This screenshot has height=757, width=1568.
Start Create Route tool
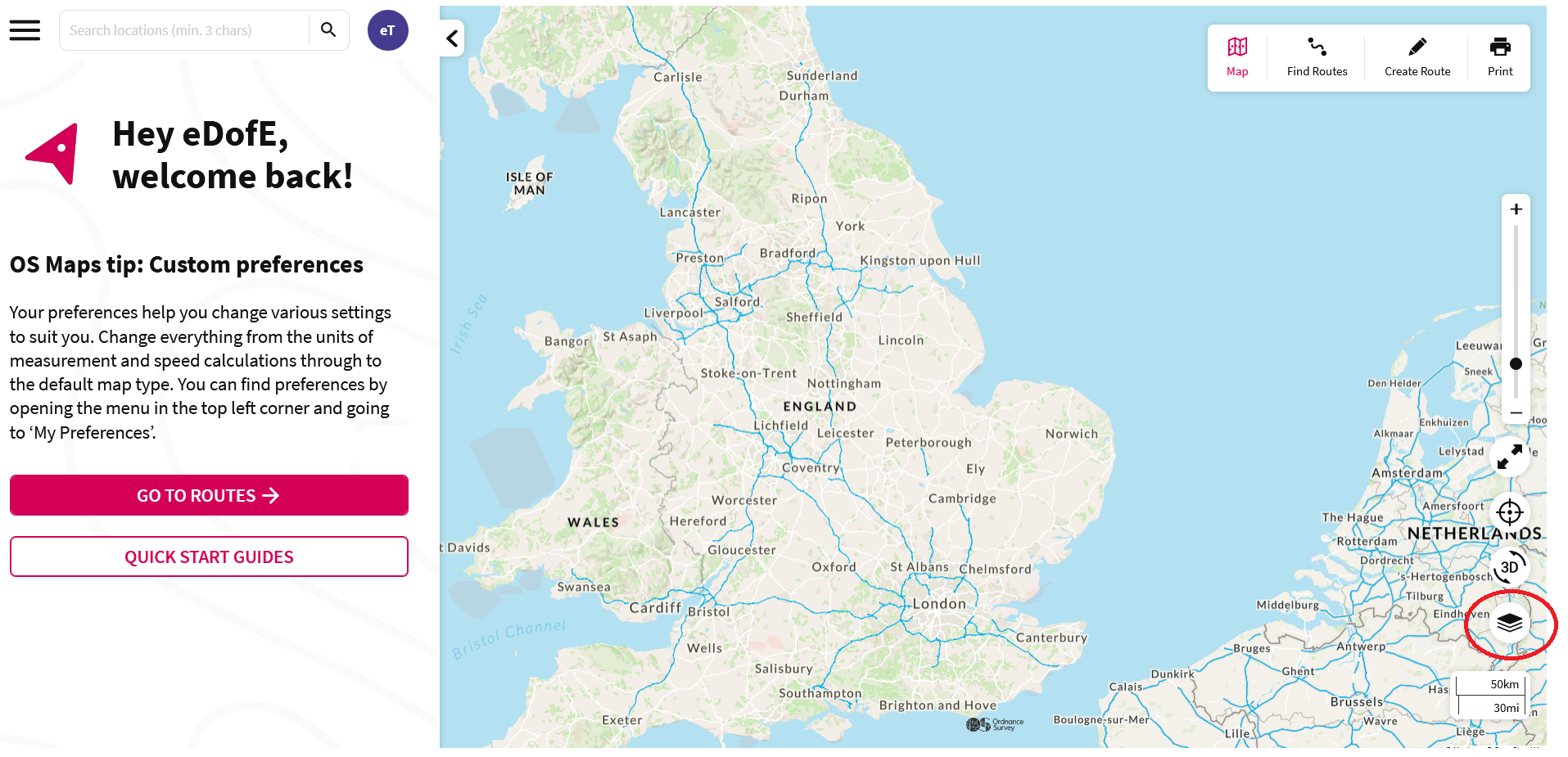tap(1417, 56)
